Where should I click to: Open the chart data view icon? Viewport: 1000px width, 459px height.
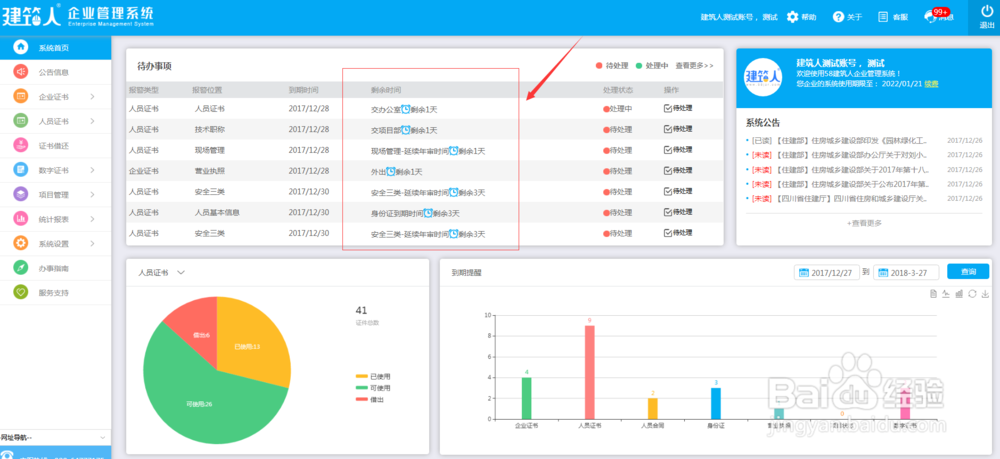pos(933,293)
